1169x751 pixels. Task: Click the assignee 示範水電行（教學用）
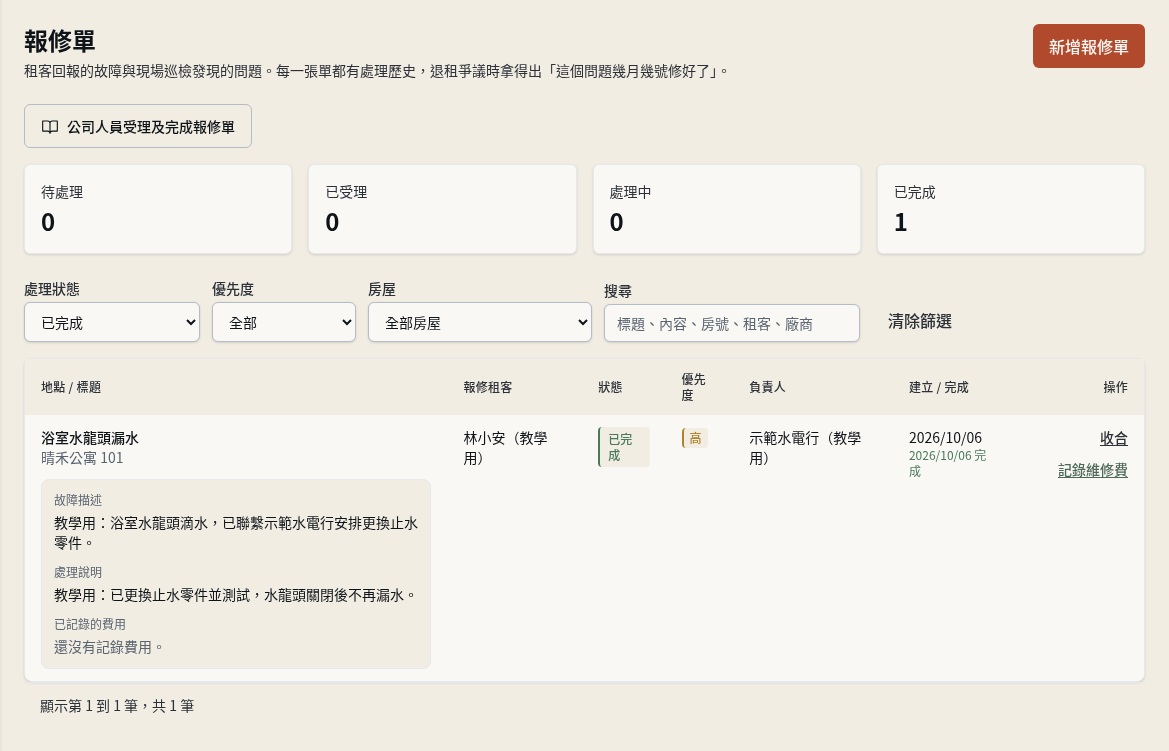pyautogui.click(x=805, y=447)
